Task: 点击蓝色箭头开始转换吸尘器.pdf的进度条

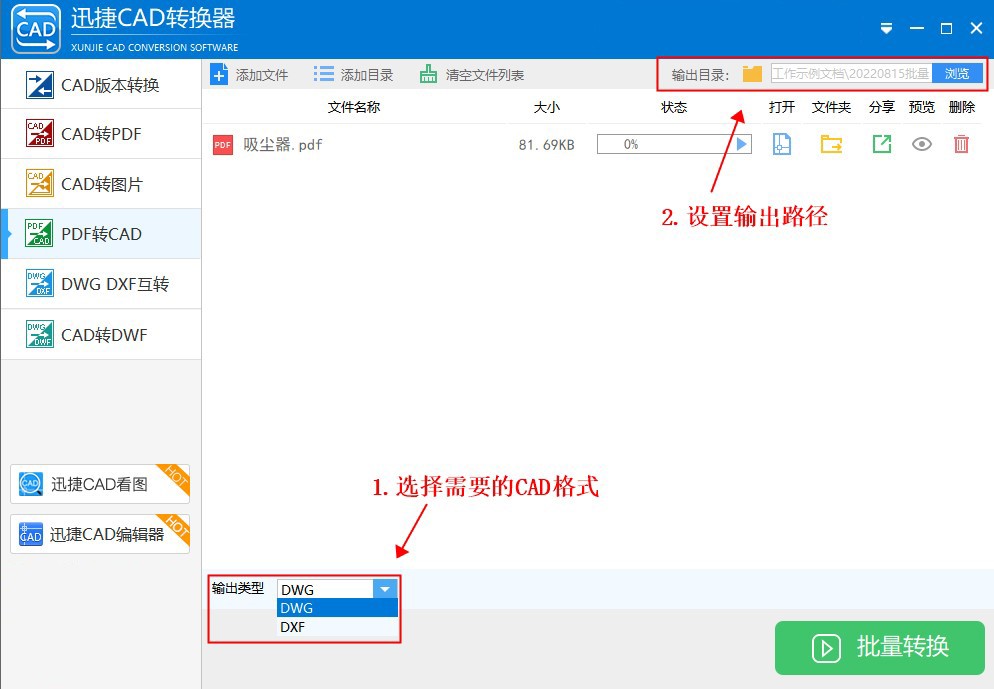Action: [x=739, y=143]
